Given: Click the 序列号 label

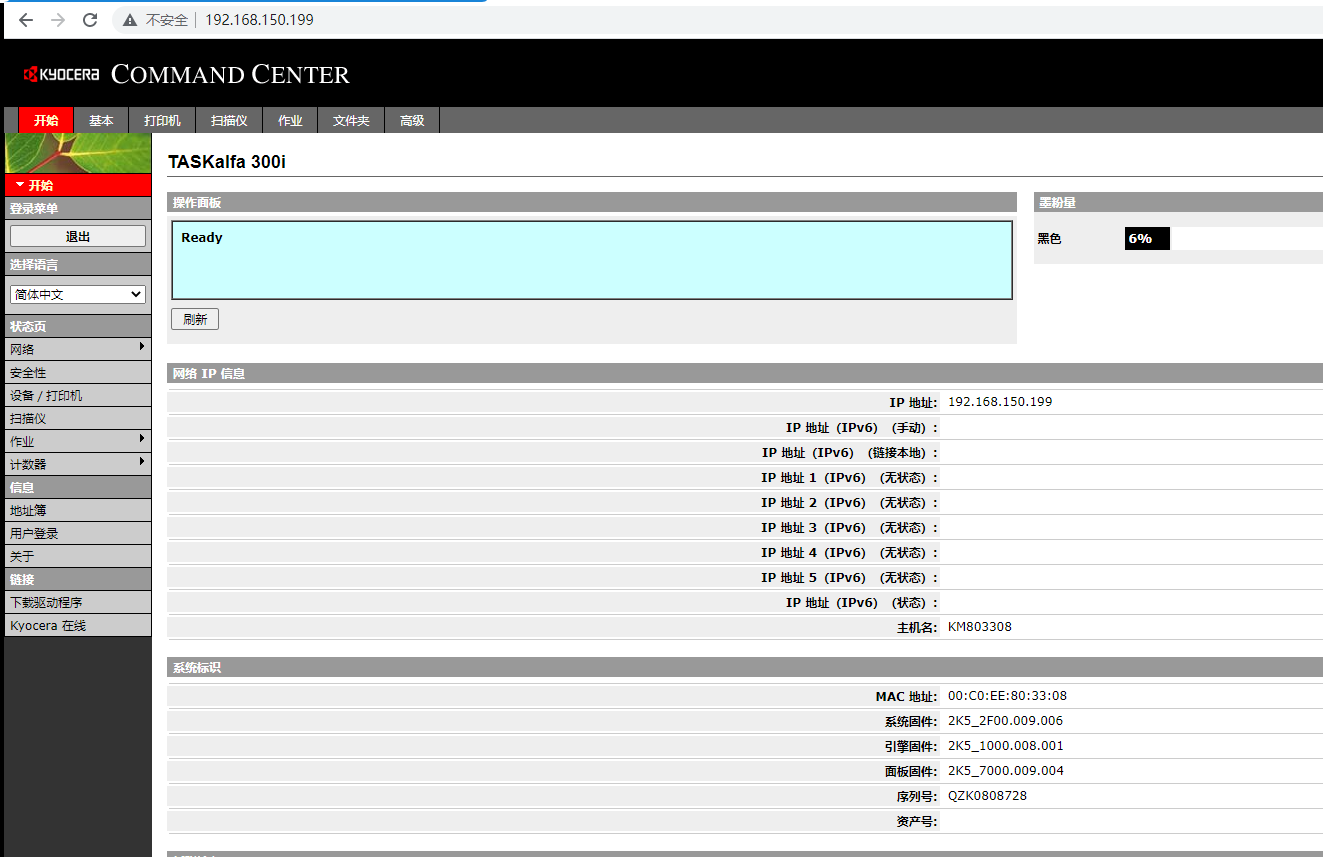Looking at the screenshot, I should [918, 797].
